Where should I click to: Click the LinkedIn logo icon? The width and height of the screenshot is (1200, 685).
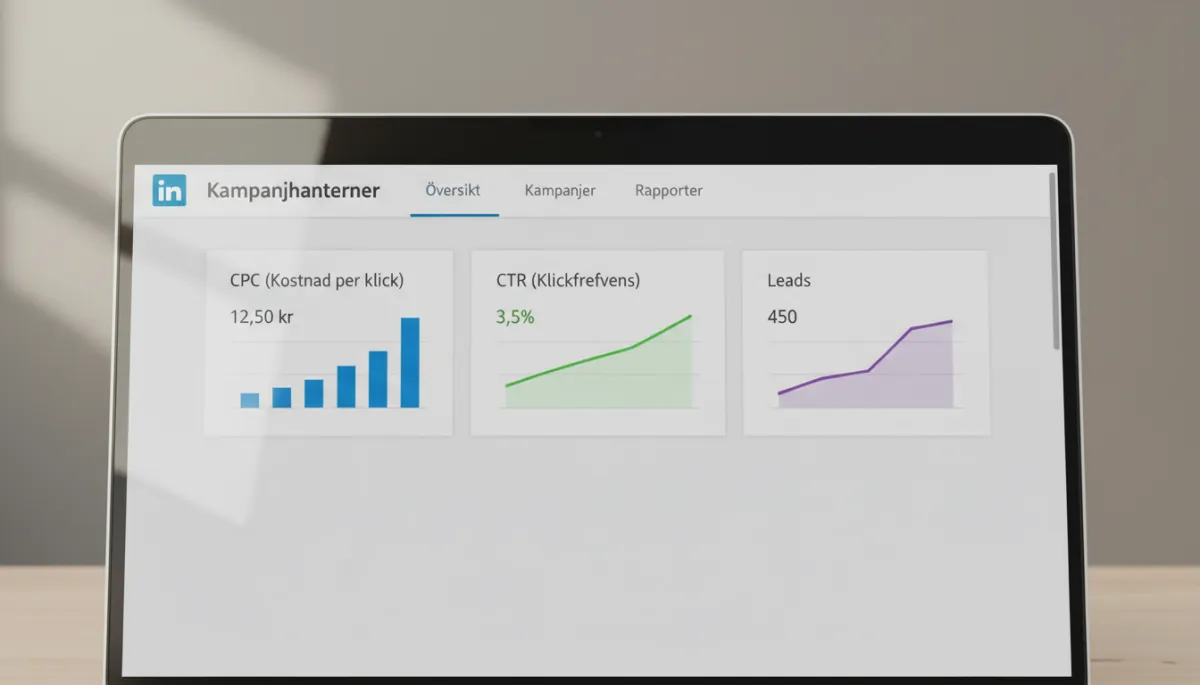169,190
